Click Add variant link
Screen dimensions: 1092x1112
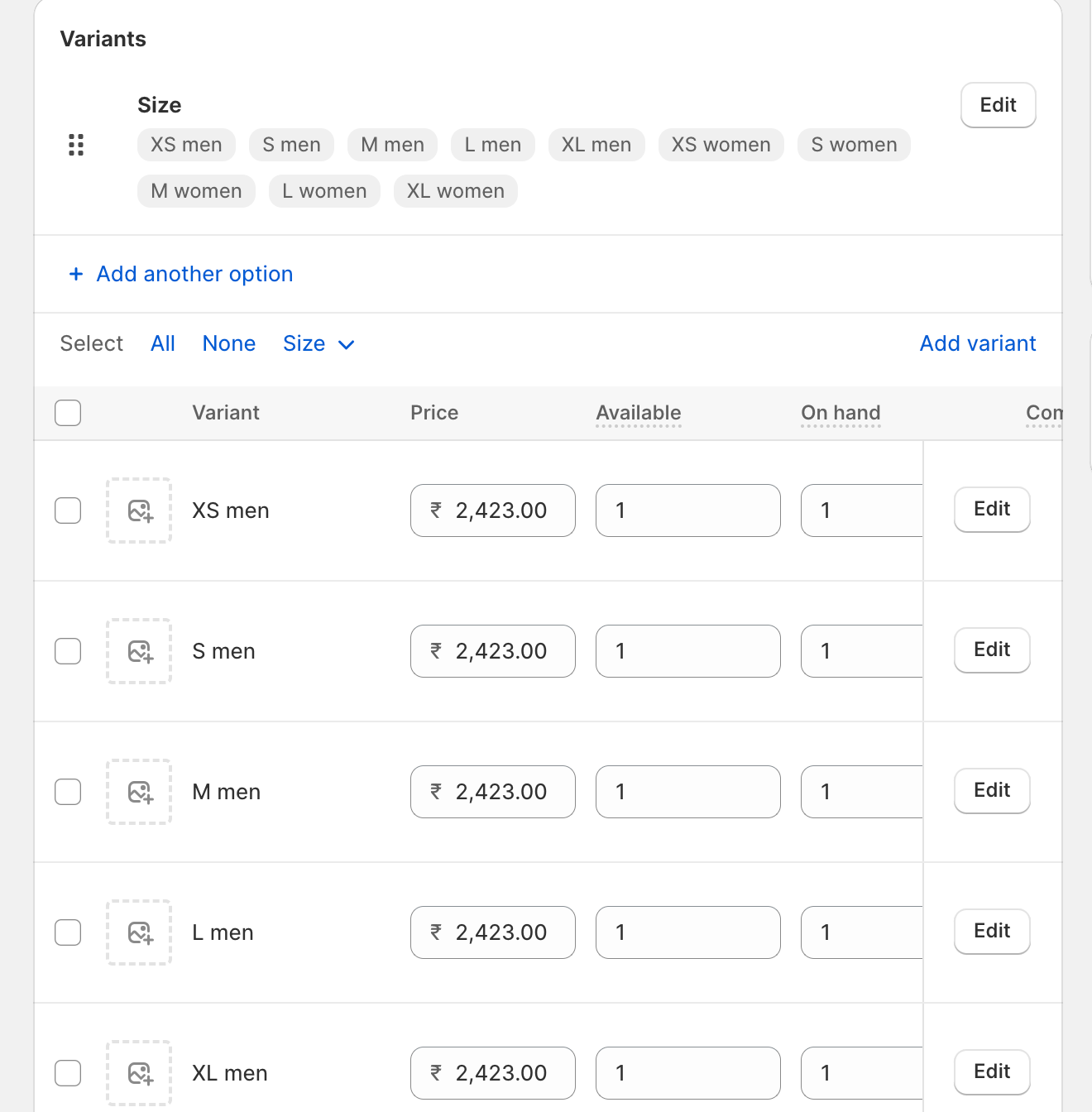pyautogui.click(x=978, y=343)
